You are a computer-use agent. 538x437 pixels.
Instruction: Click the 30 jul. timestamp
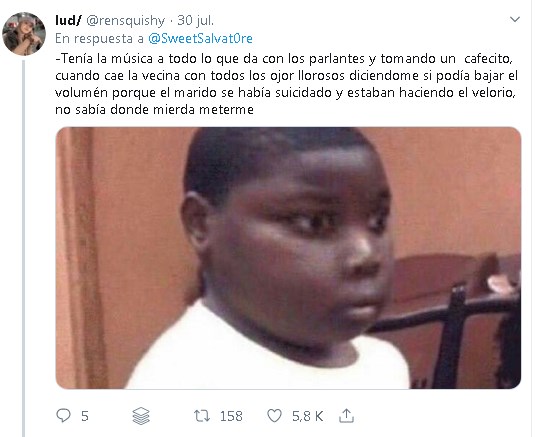coord(195,21)
